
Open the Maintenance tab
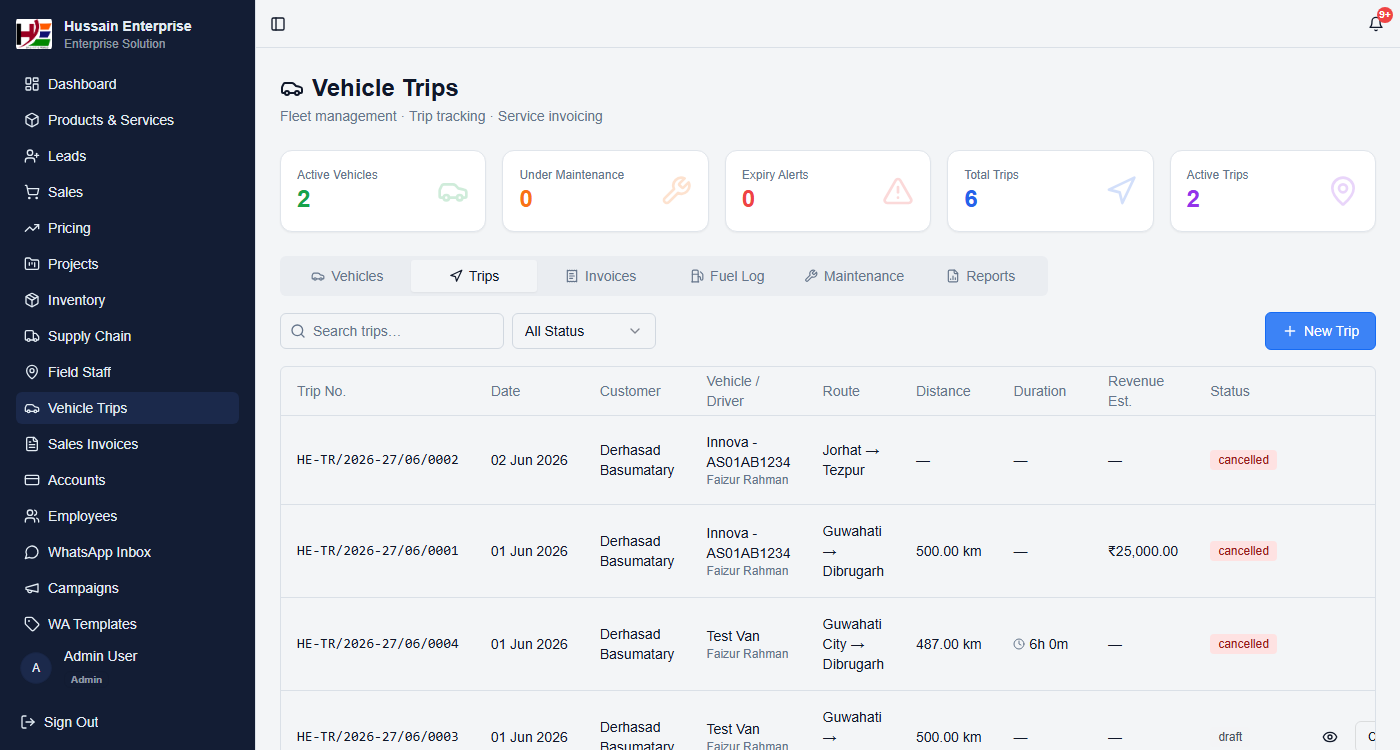[x=854, y=276]
